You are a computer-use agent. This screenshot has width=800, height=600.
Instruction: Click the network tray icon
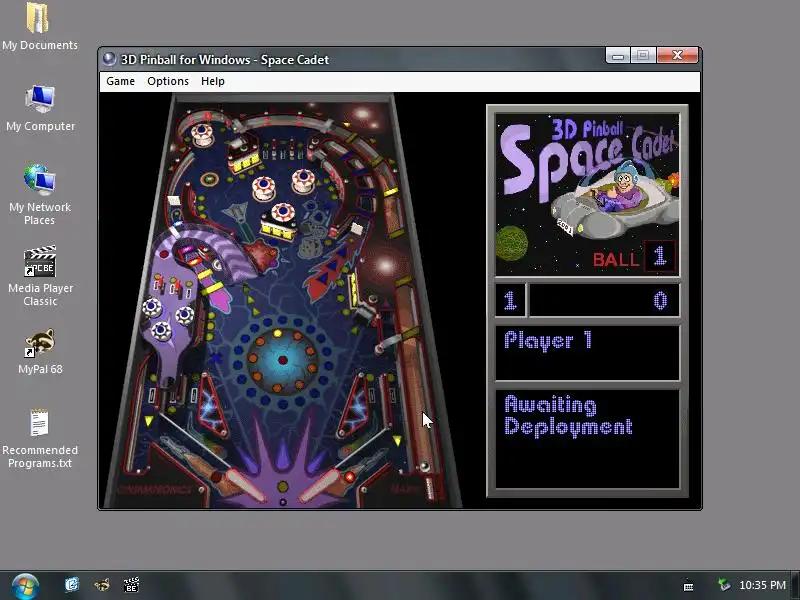point(723,585)
